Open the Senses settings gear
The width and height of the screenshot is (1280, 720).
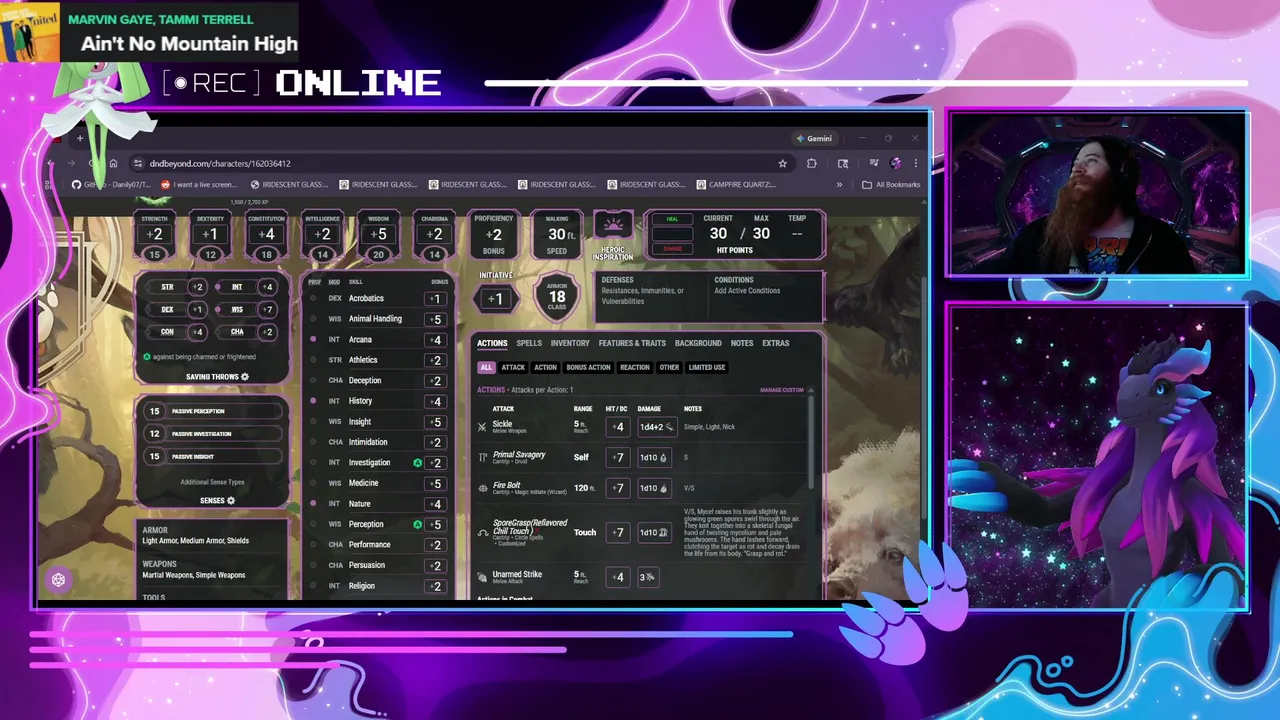click(x=231, y=501)
